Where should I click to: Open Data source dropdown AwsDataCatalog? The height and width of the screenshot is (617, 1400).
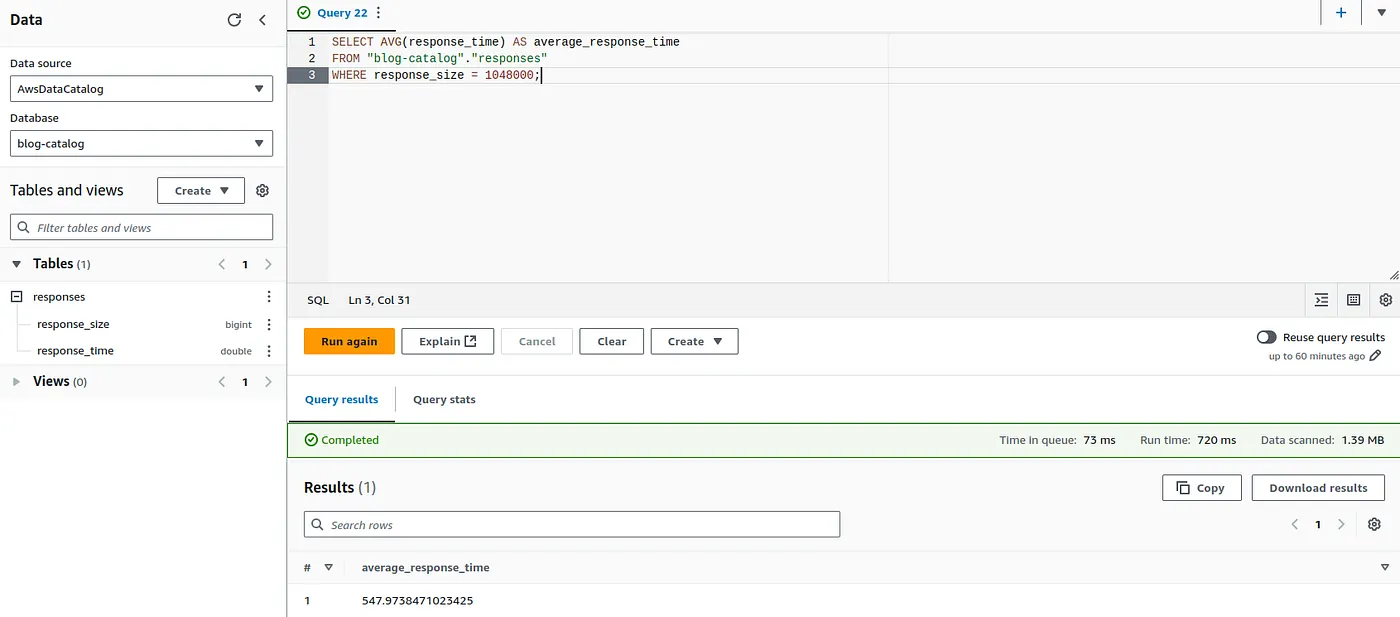pos(141,89)
